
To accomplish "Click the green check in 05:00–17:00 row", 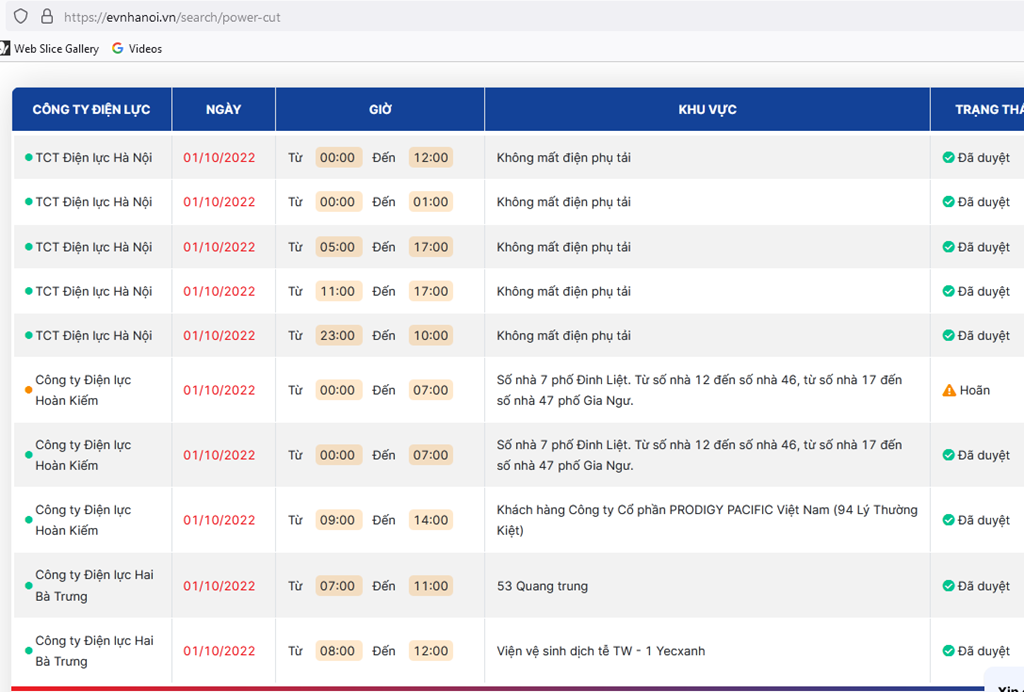I will pos(948,247).
